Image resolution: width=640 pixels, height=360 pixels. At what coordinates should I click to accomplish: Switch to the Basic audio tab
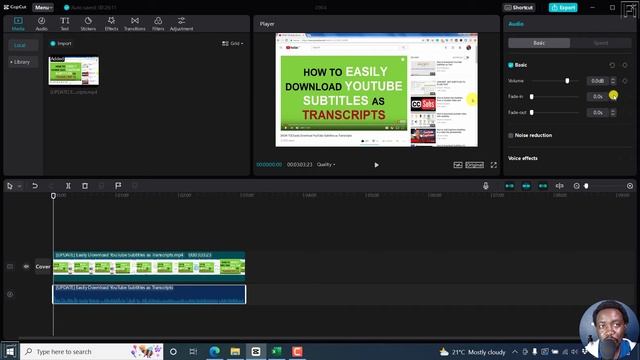tap(539, 43)
